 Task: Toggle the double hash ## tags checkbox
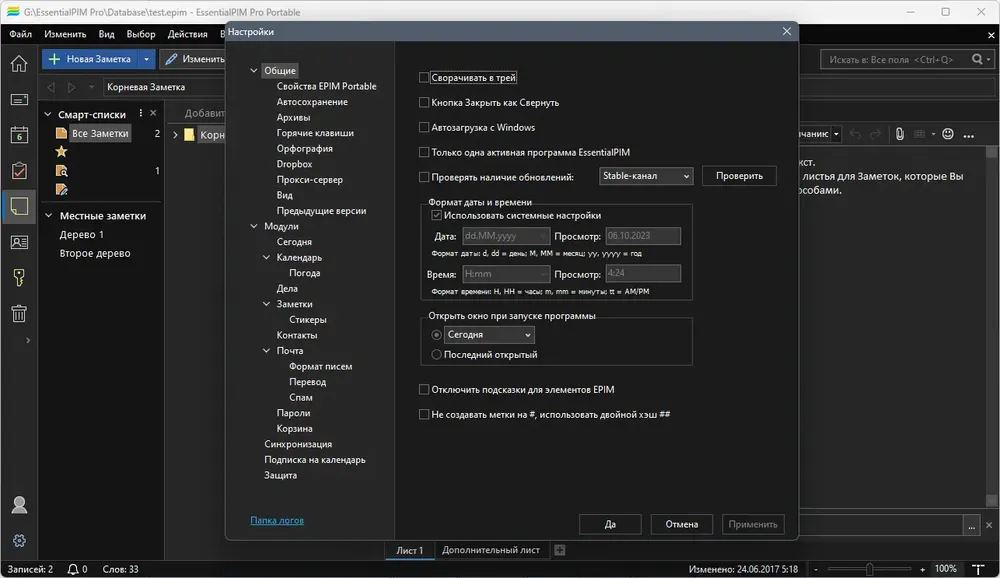point(423,414)
